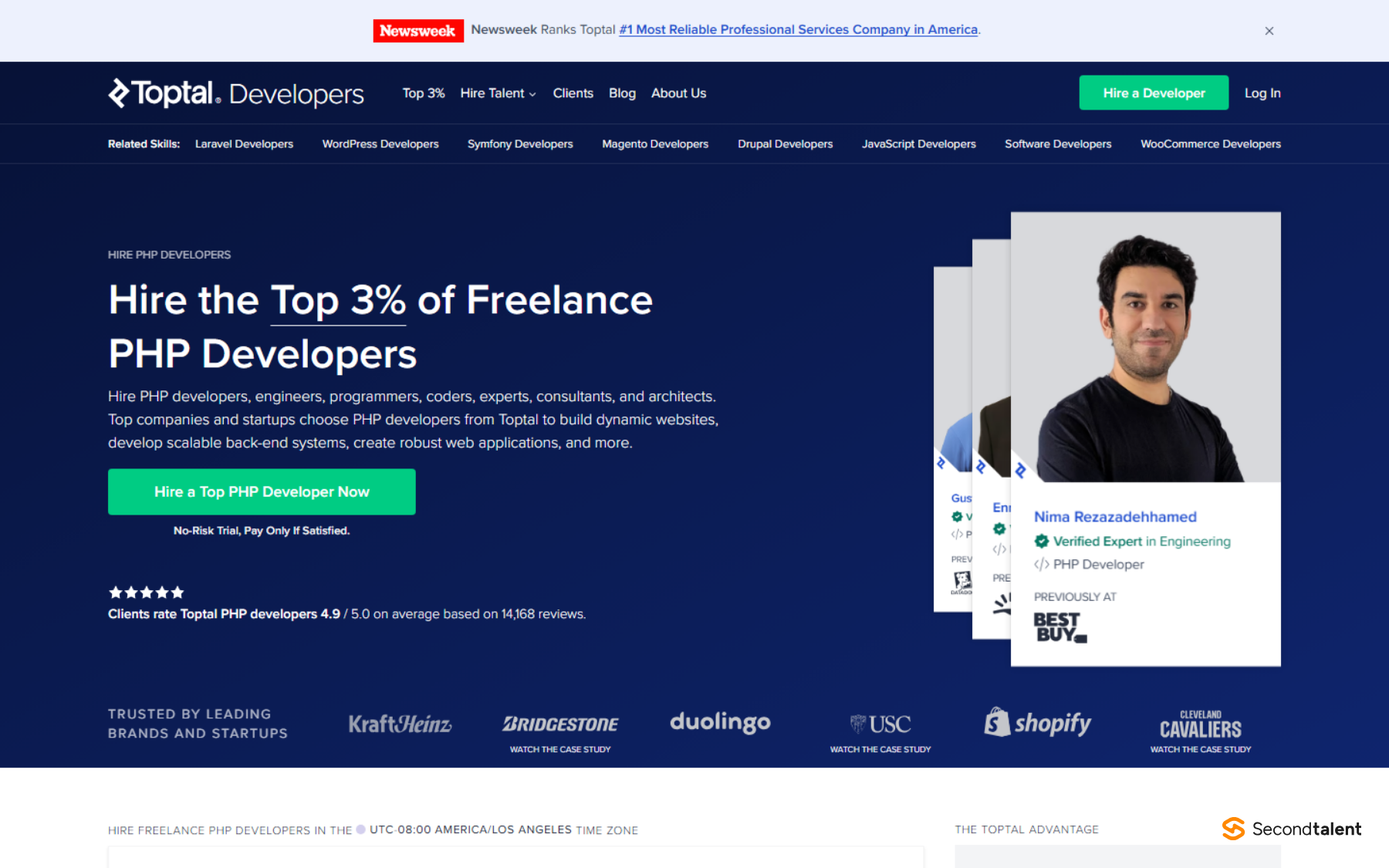1389x868 pixels.
Task: Open the #1 Most Reliable Professional Services link
Action: click(799, 29)
